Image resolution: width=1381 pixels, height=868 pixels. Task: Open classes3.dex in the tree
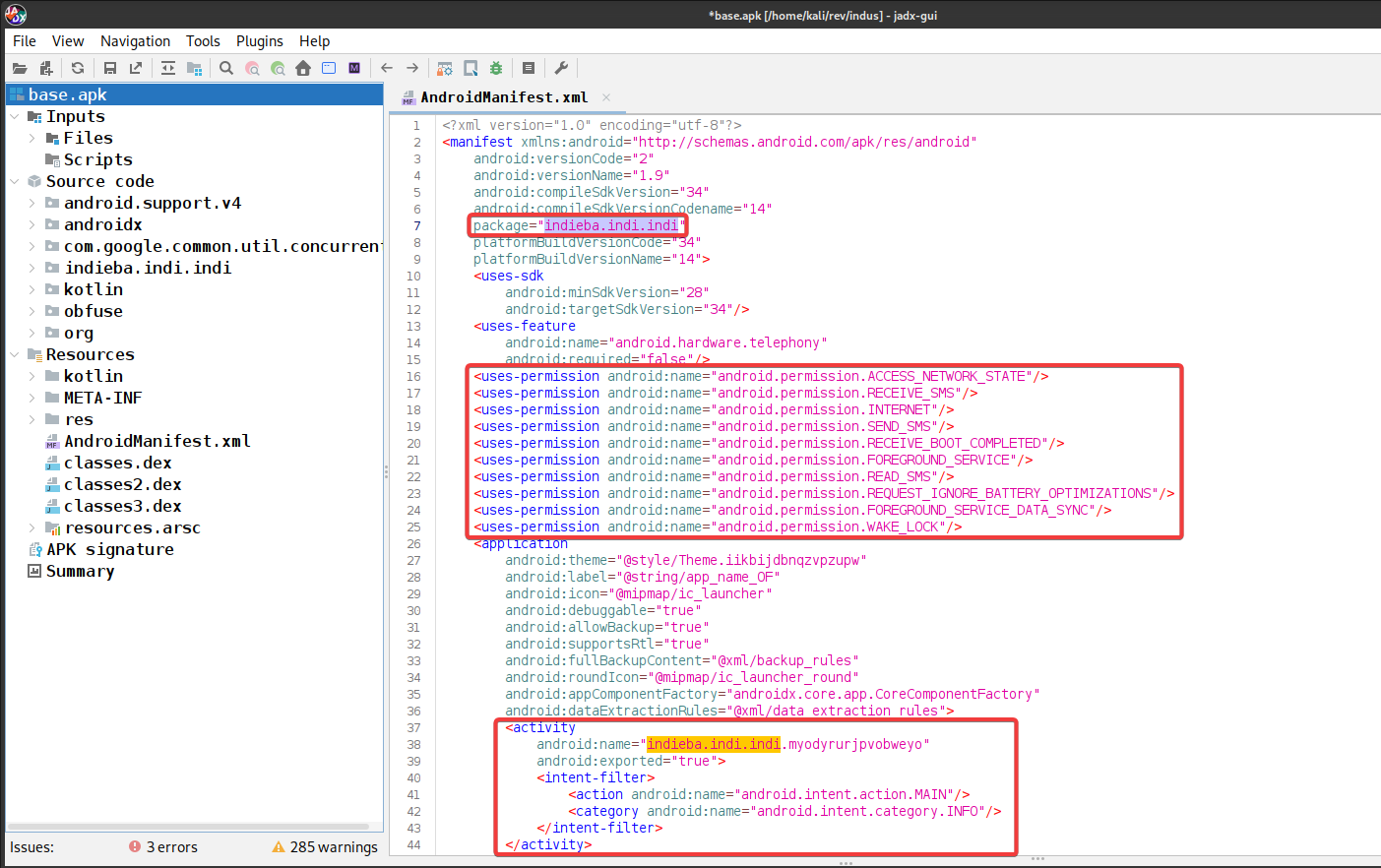[x=123, y=506]
